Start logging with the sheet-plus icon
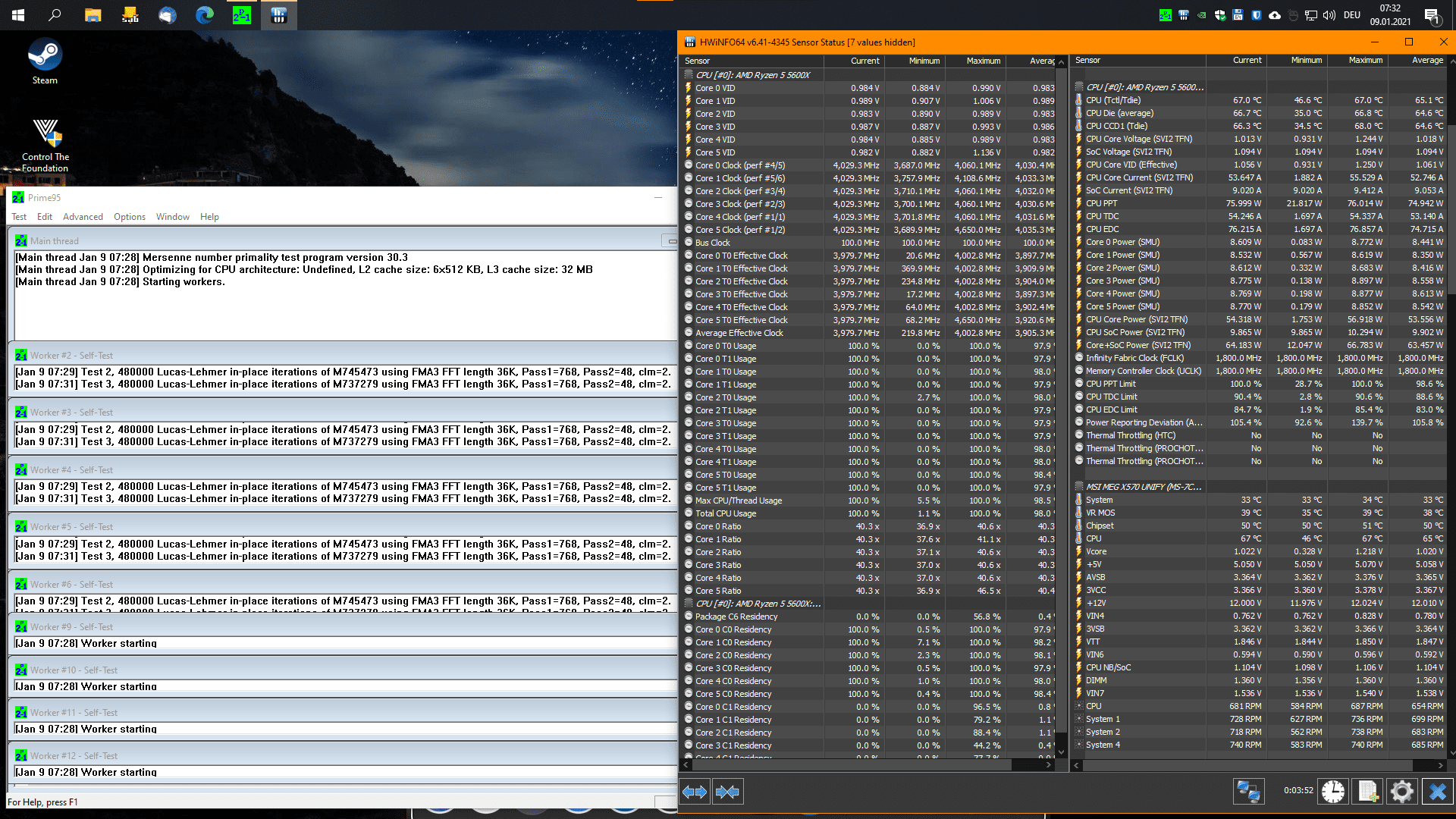 coord(1368,792)
